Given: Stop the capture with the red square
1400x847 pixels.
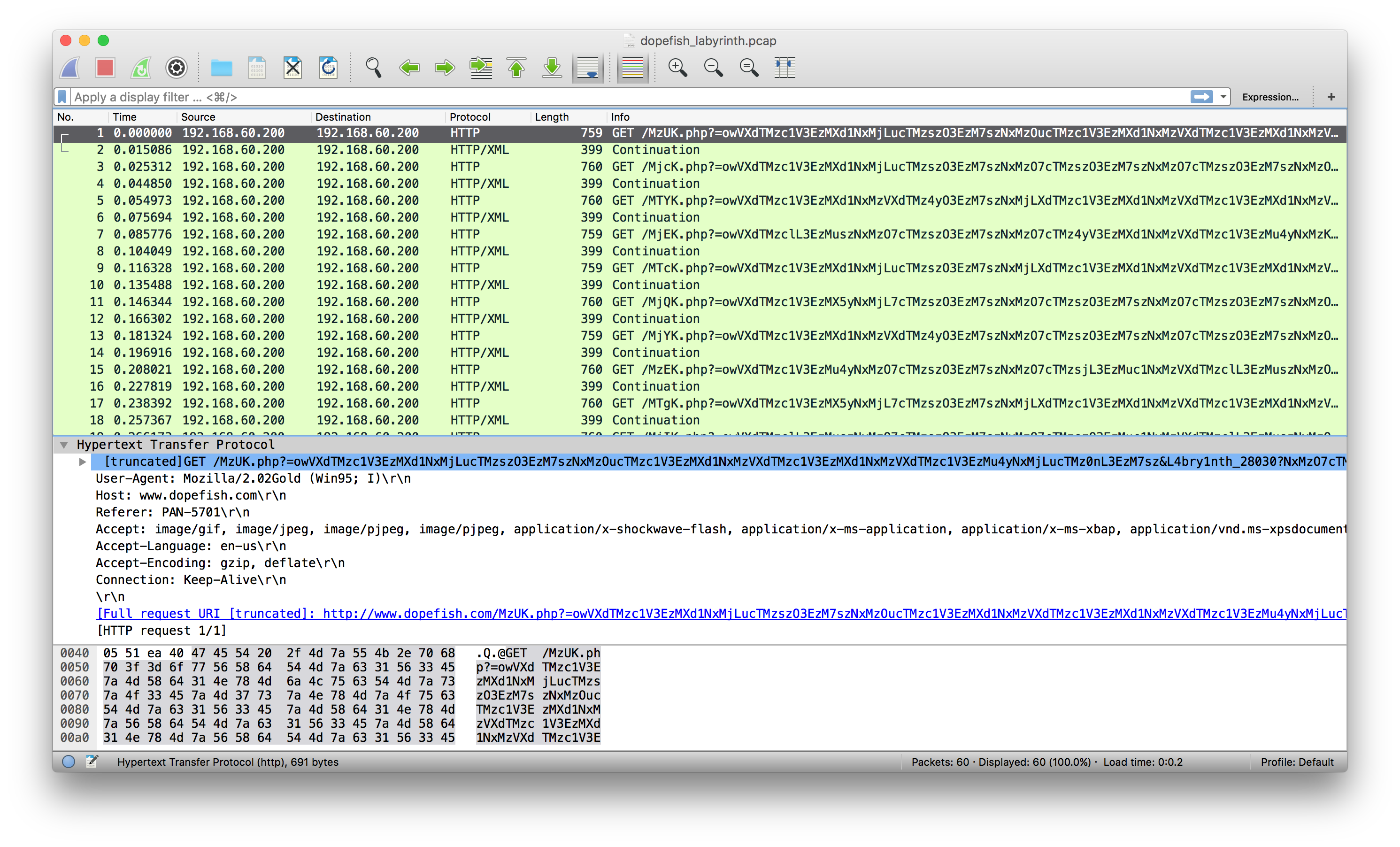Looking at the screenshot, I should (106, 68).
